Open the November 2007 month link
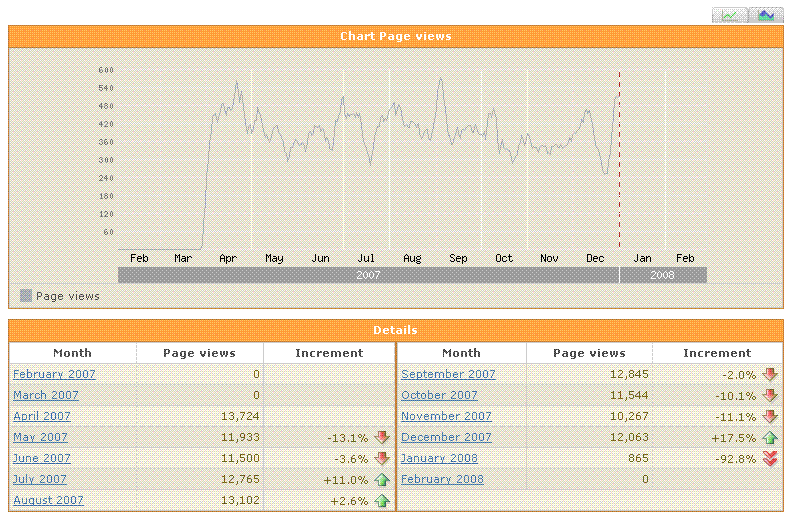This screenshot has width=790, height=519. 446,417
